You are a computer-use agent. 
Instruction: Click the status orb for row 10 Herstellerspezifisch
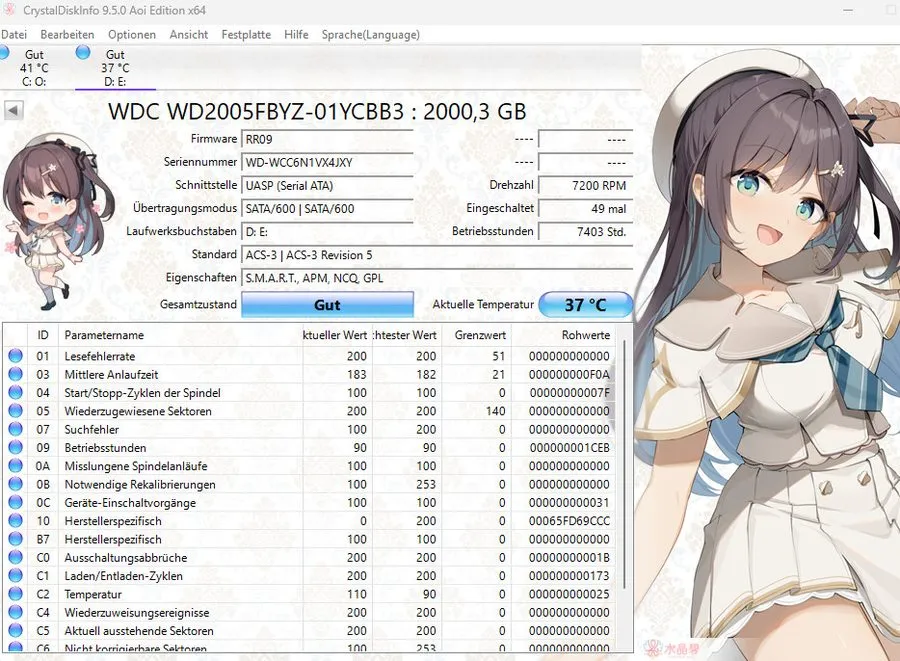(15, 521)
